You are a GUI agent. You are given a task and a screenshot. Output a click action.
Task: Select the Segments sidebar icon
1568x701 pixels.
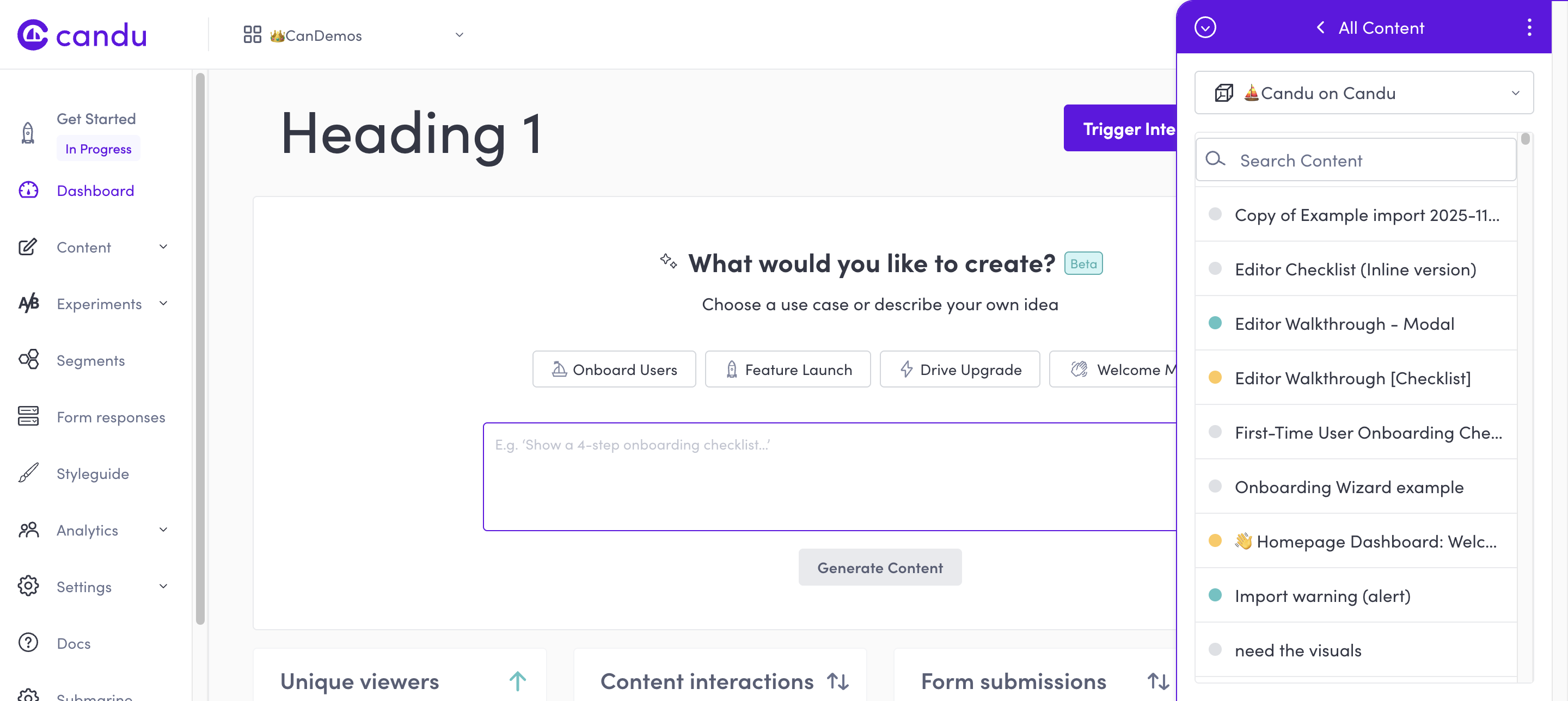pyautogui.click(x=28, y=360)
